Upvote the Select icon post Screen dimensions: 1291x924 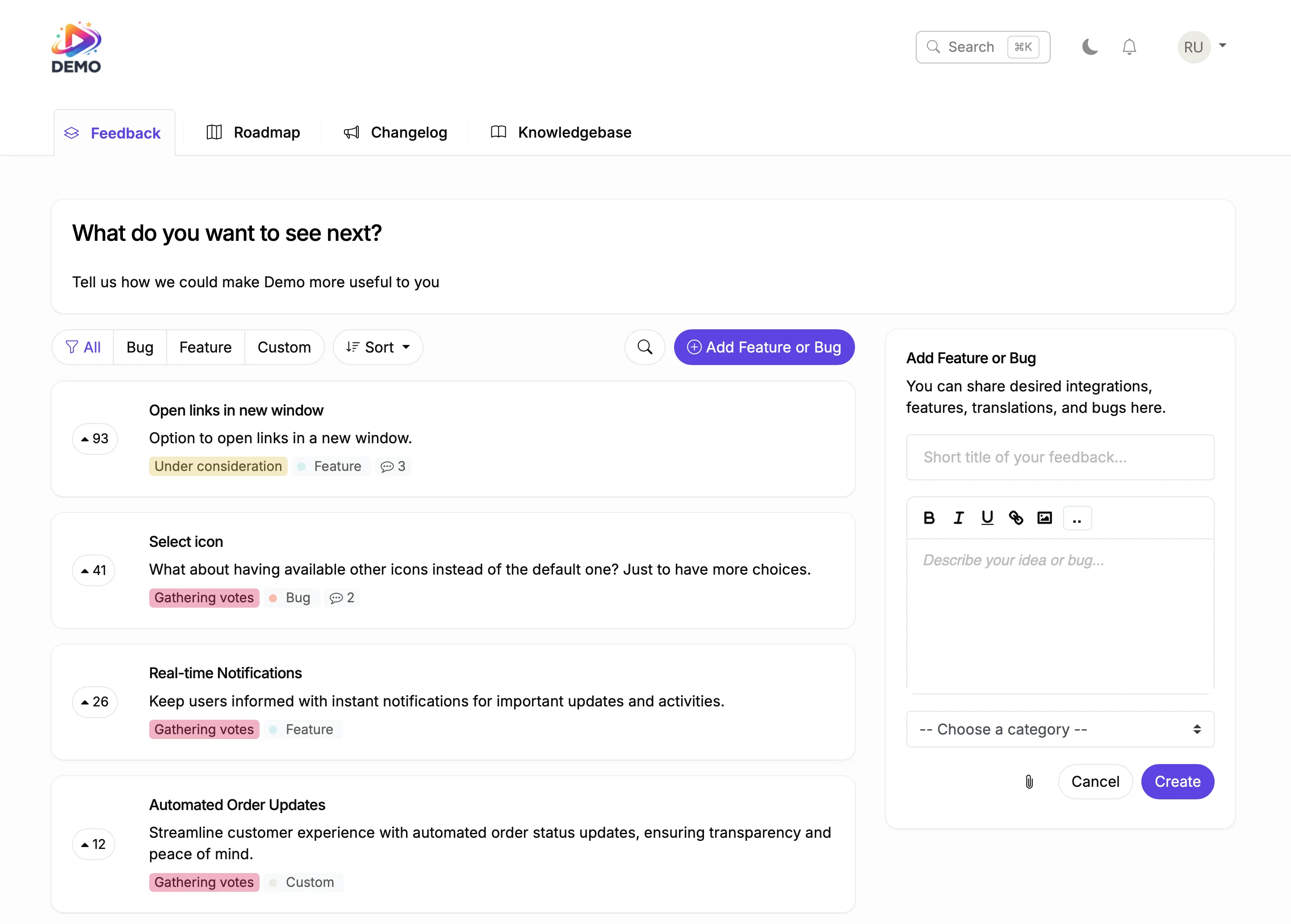coord(93,570)
